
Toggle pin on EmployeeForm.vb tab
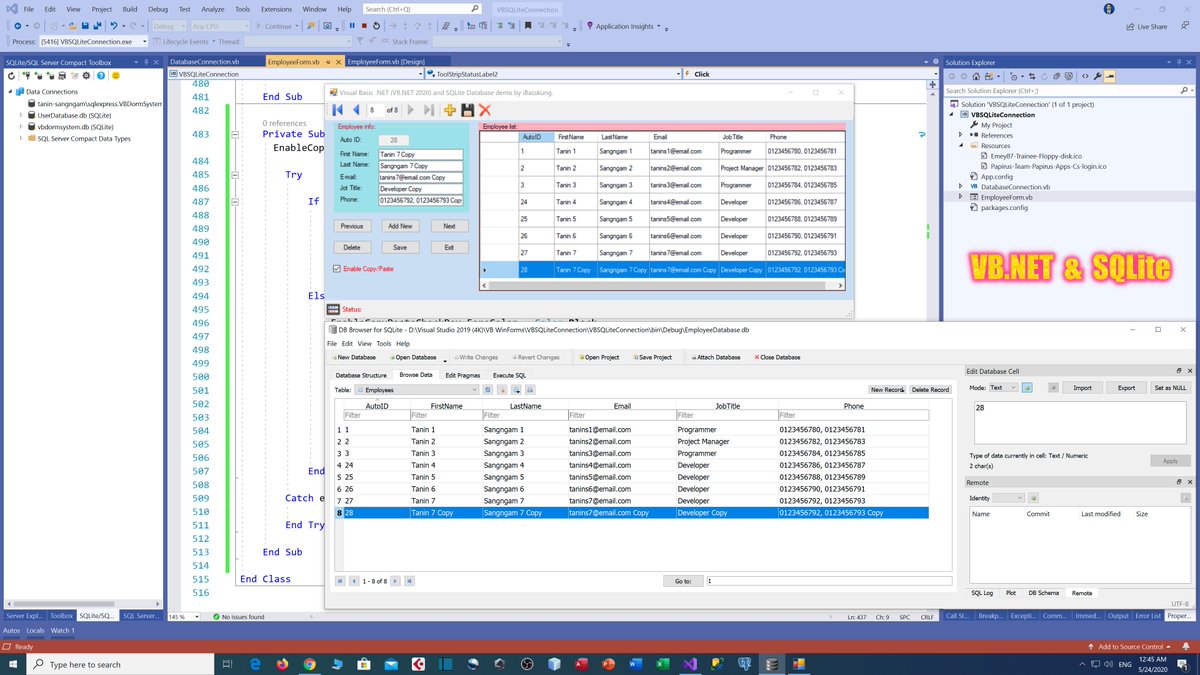329,62
